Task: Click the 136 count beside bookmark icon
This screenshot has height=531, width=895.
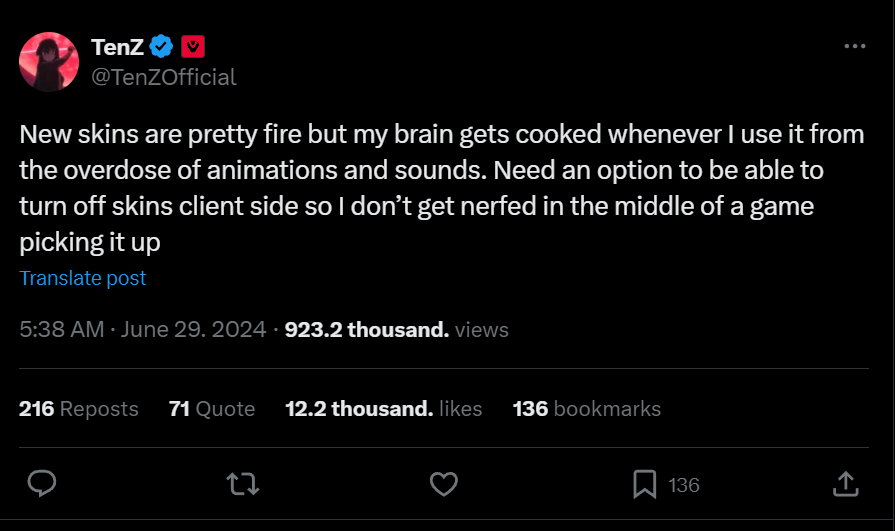Action: click(x=684, y=485)
